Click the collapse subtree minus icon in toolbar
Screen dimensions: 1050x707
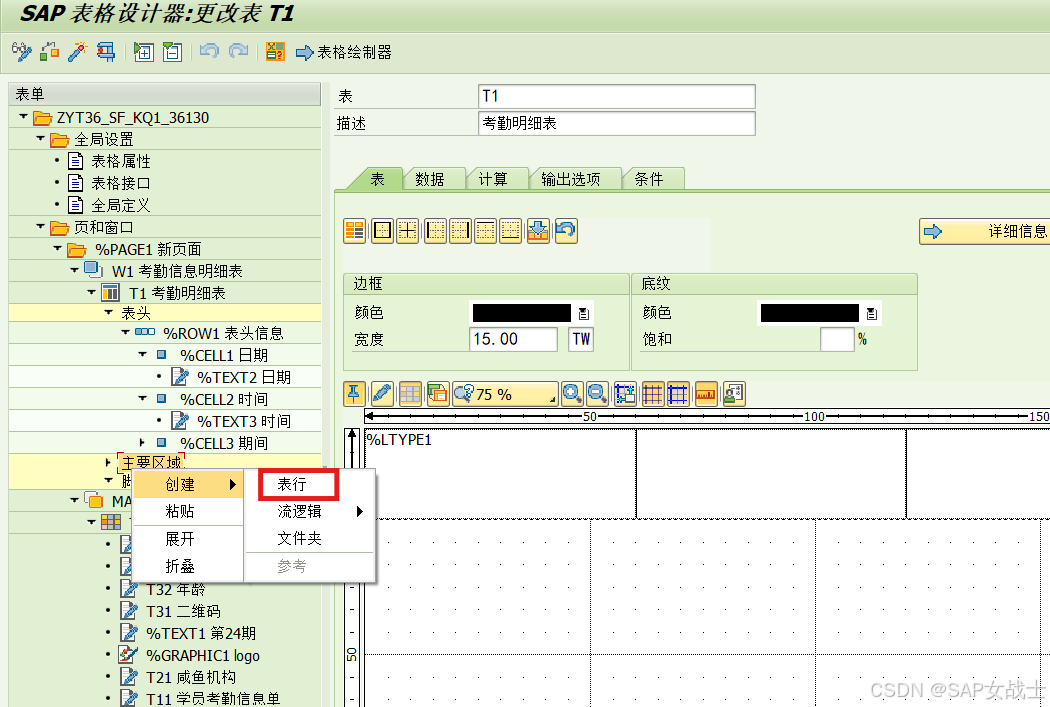(172, 52)
